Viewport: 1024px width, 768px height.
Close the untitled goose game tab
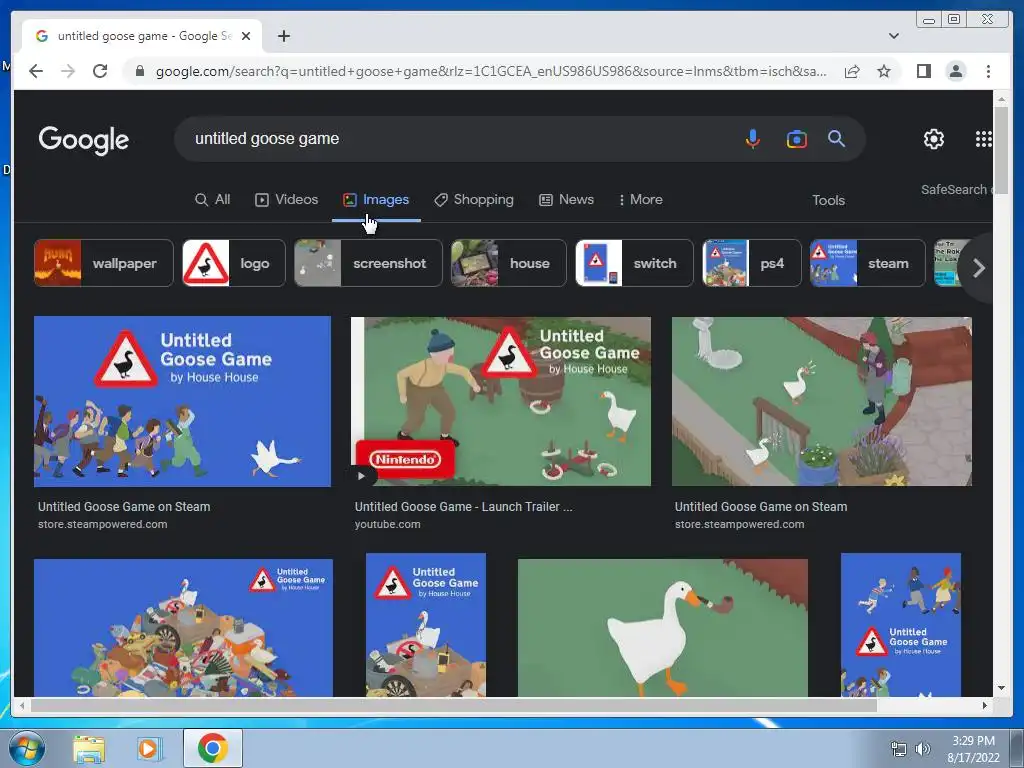click(x=246, y=36)
